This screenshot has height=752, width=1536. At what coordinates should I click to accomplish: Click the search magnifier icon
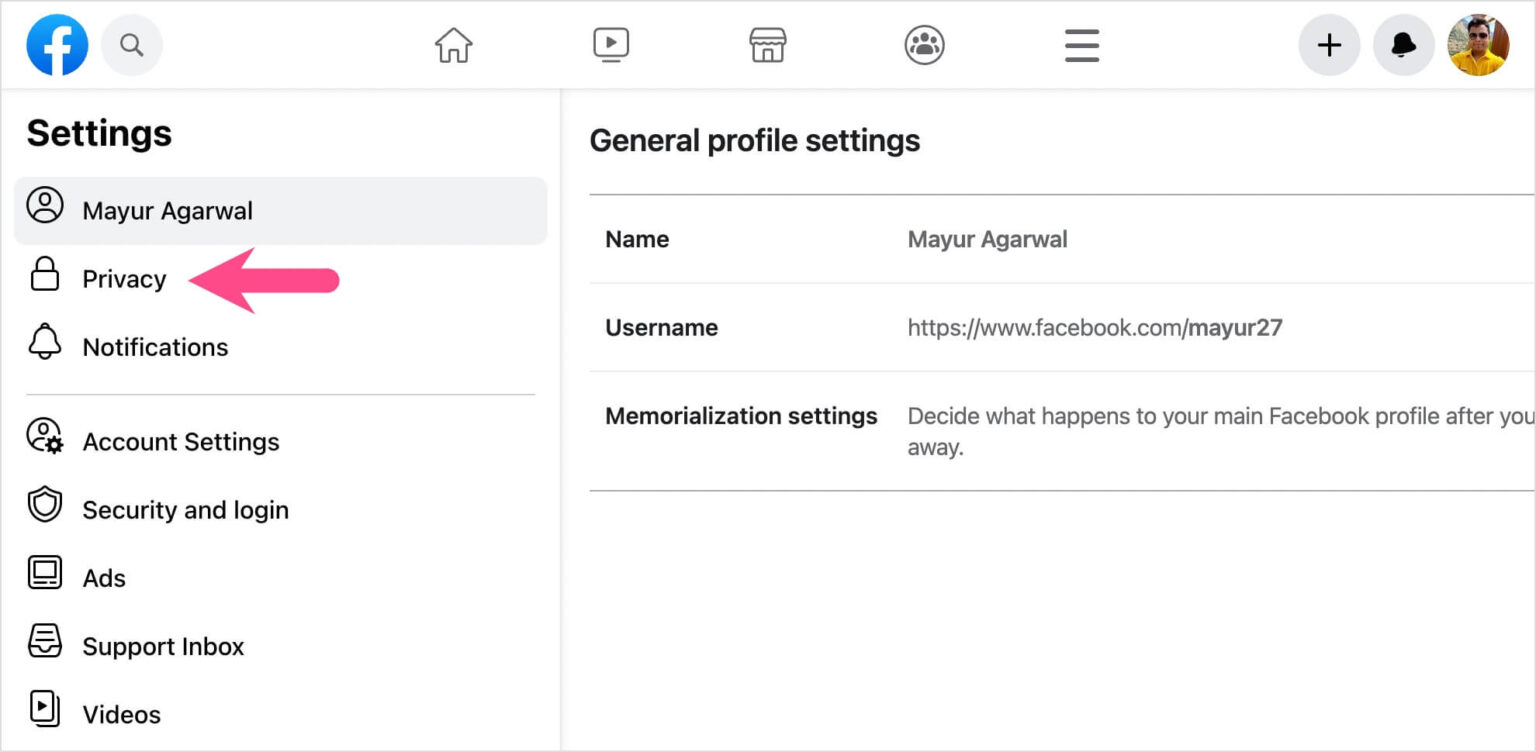click(132, 44)
